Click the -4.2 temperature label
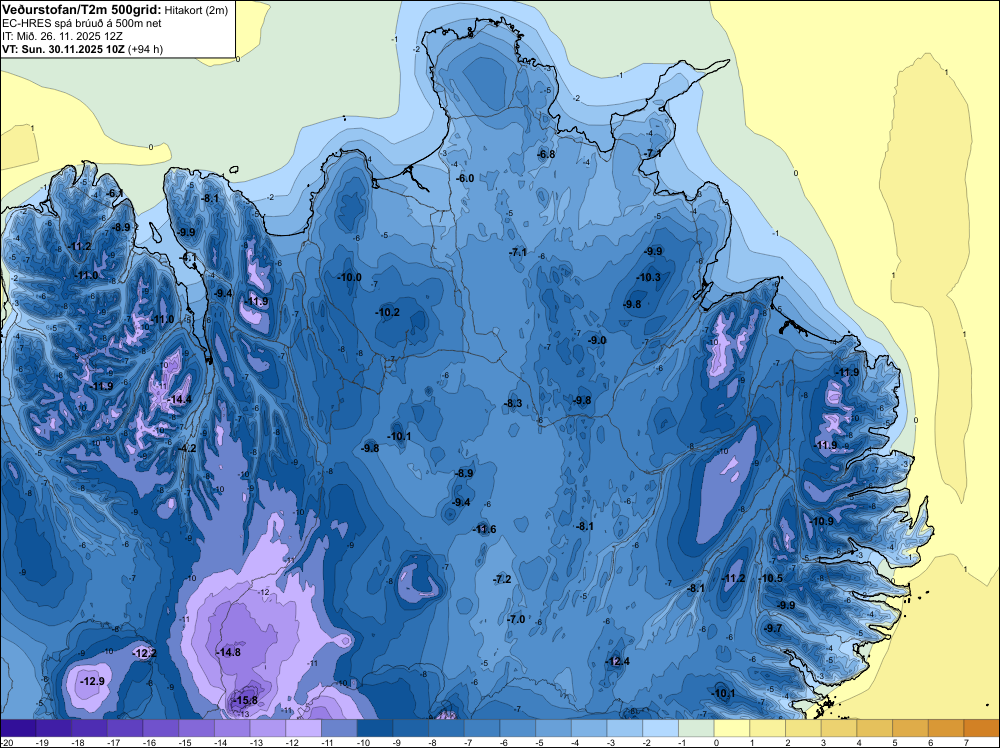1000x748 pixels. pyautogui.click(x=188, y=448)
